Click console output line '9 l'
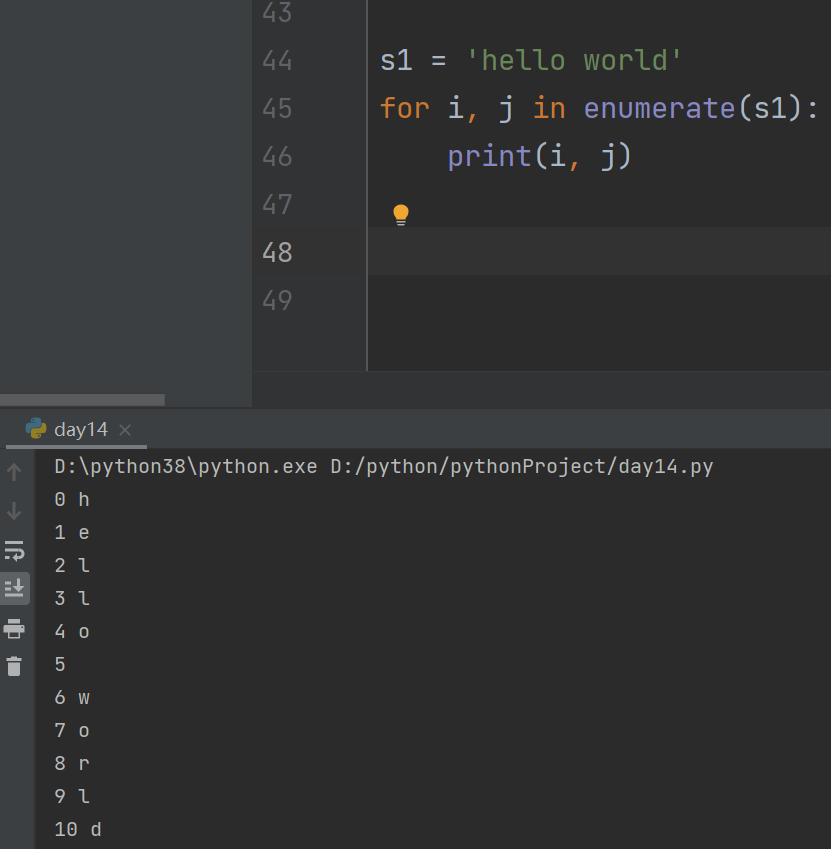The width and height of the screenshot is (831, 849). tap(72, 796)
